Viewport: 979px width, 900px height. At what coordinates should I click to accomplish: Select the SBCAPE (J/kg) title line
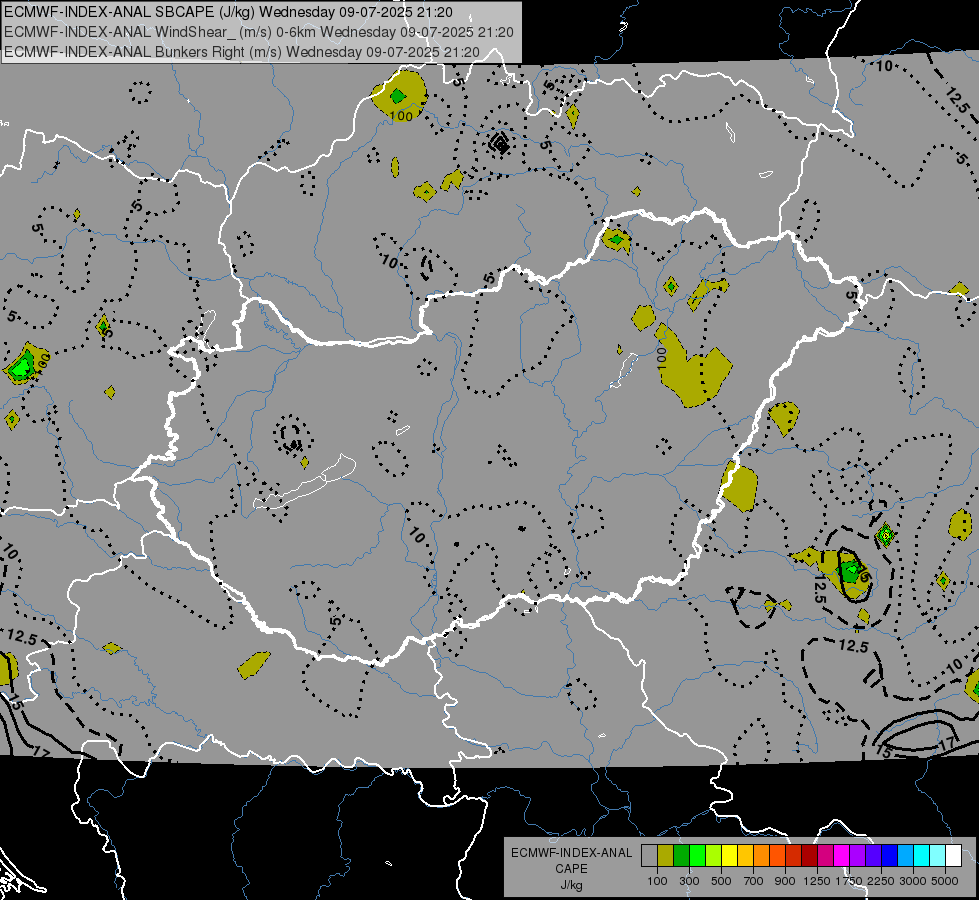pyautogui.click(x=229, y=12)
